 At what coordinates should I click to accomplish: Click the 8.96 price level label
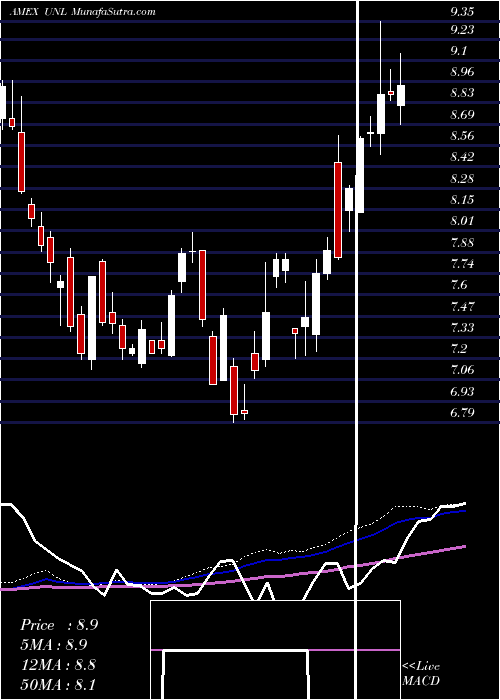[462, 72]
